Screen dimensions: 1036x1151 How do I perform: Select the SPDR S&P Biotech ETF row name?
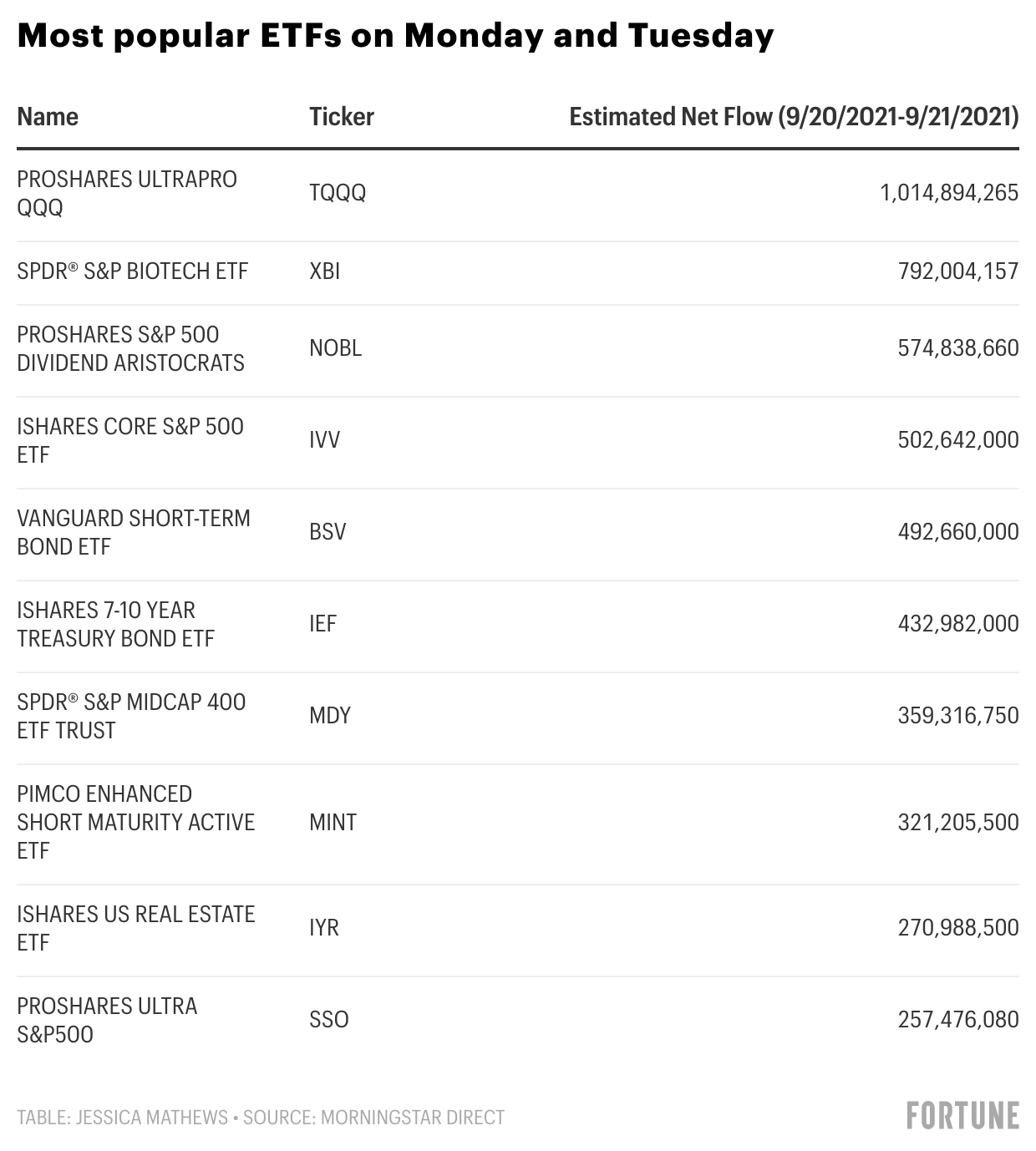133,271
